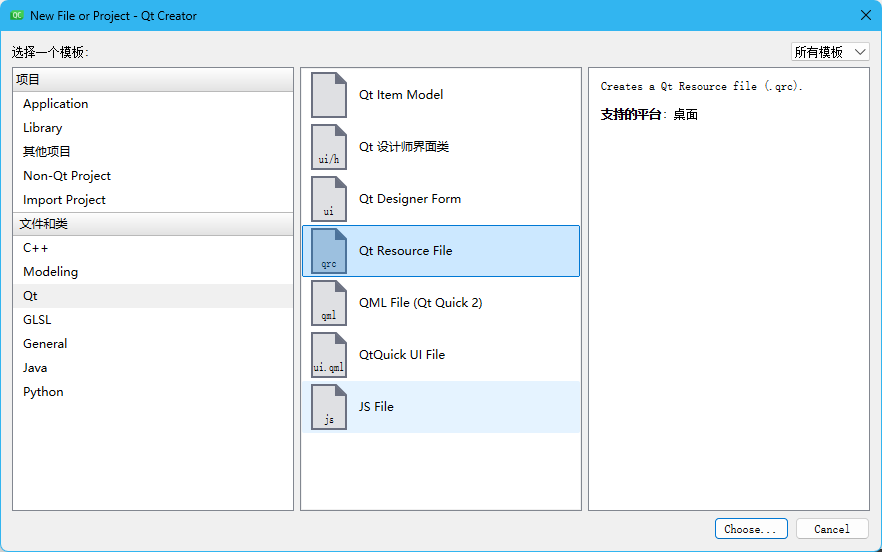Click the ui.qml file icon
882x552 pixels.
pos(328,355)
